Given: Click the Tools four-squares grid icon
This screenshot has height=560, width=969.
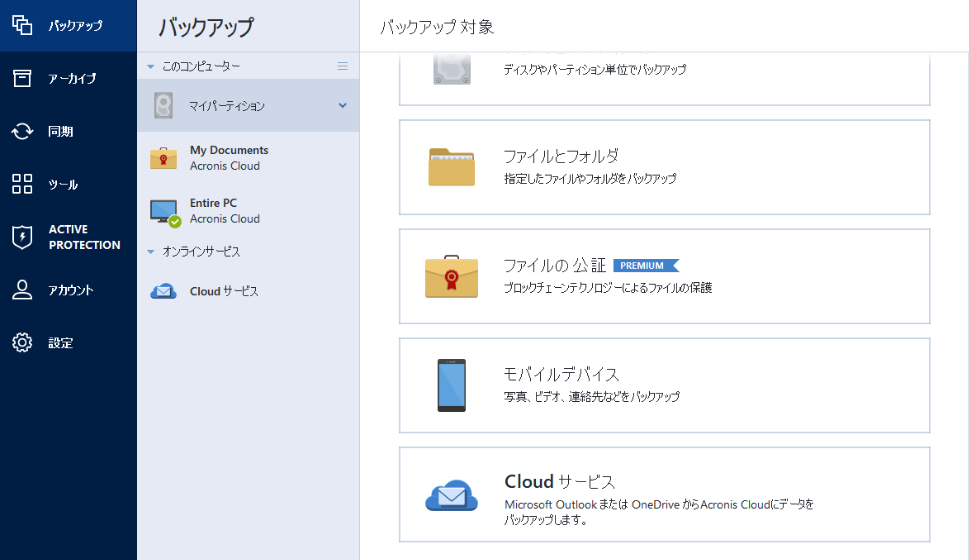Looking at the screenshot, I should [22, 184].
